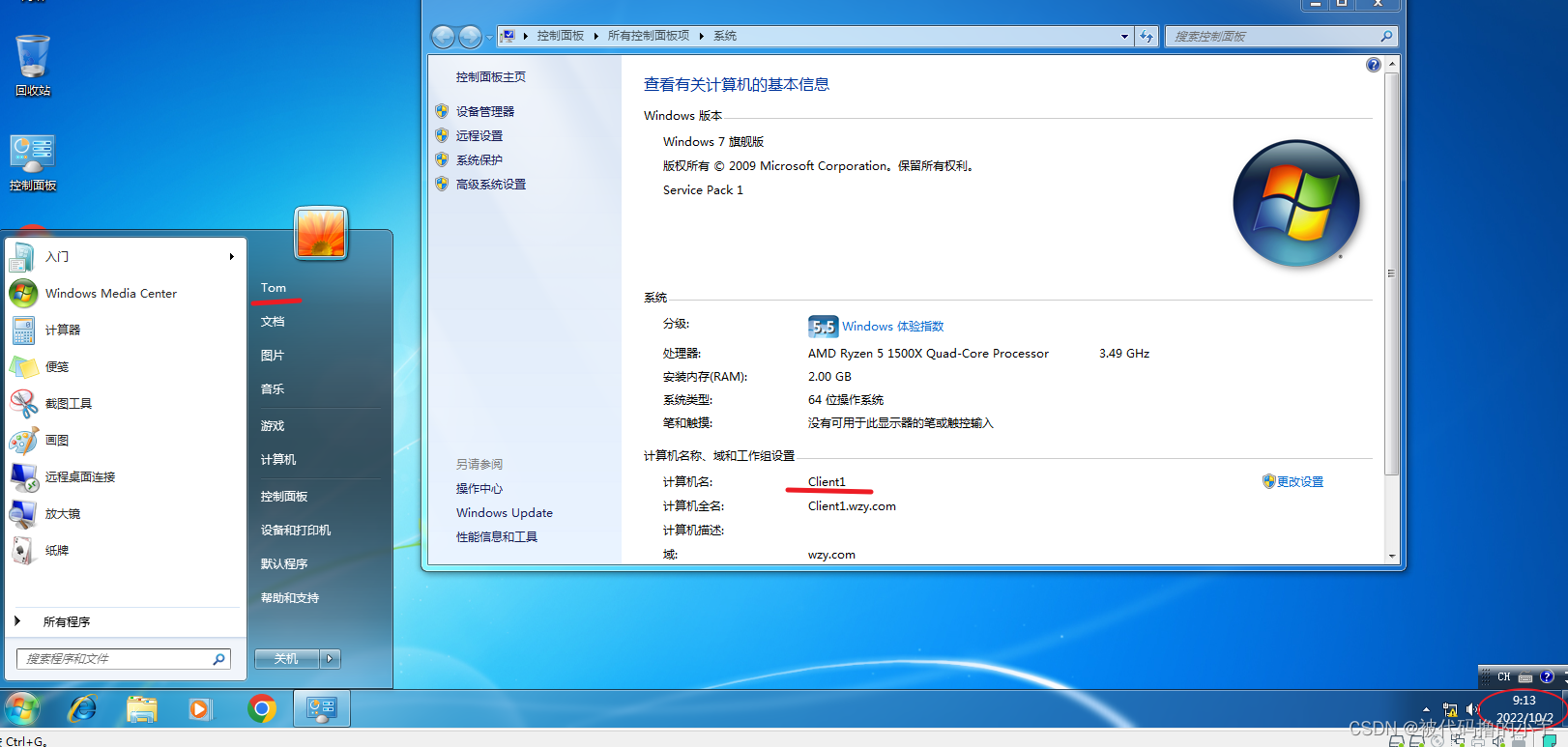Show hidden tray icons arrow
This screenshot has height=747, width=1568.
point(1426,709)
